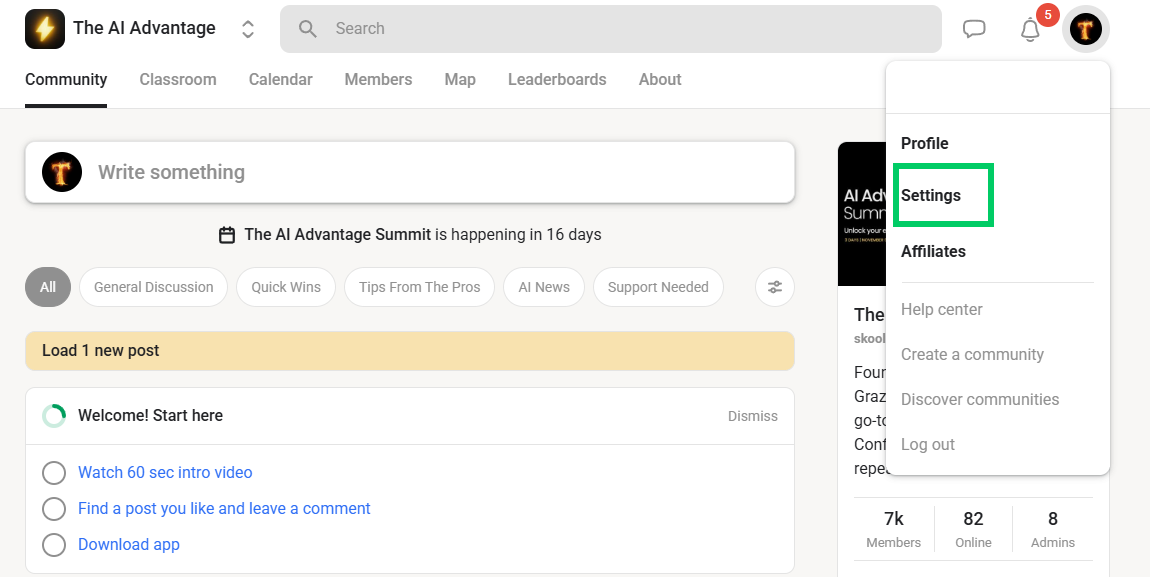Viewport: 1150px width, 577px height.
Task: Click the 82 Online count
Action: pos(973,530)
